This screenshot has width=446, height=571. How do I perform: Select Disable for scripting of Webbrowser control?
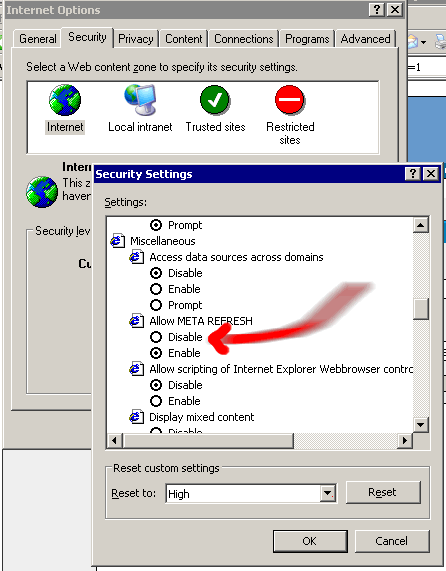click(156, 385)
